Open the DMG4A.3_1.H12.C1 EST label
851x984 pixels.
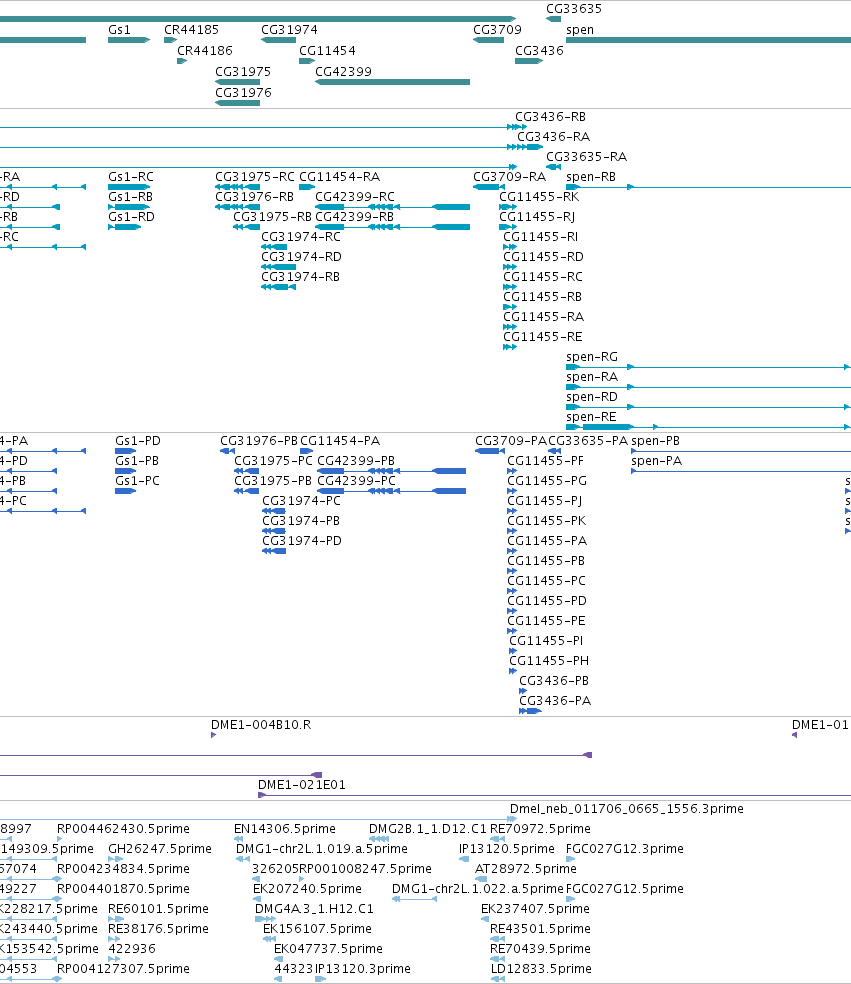click(314, 909)
